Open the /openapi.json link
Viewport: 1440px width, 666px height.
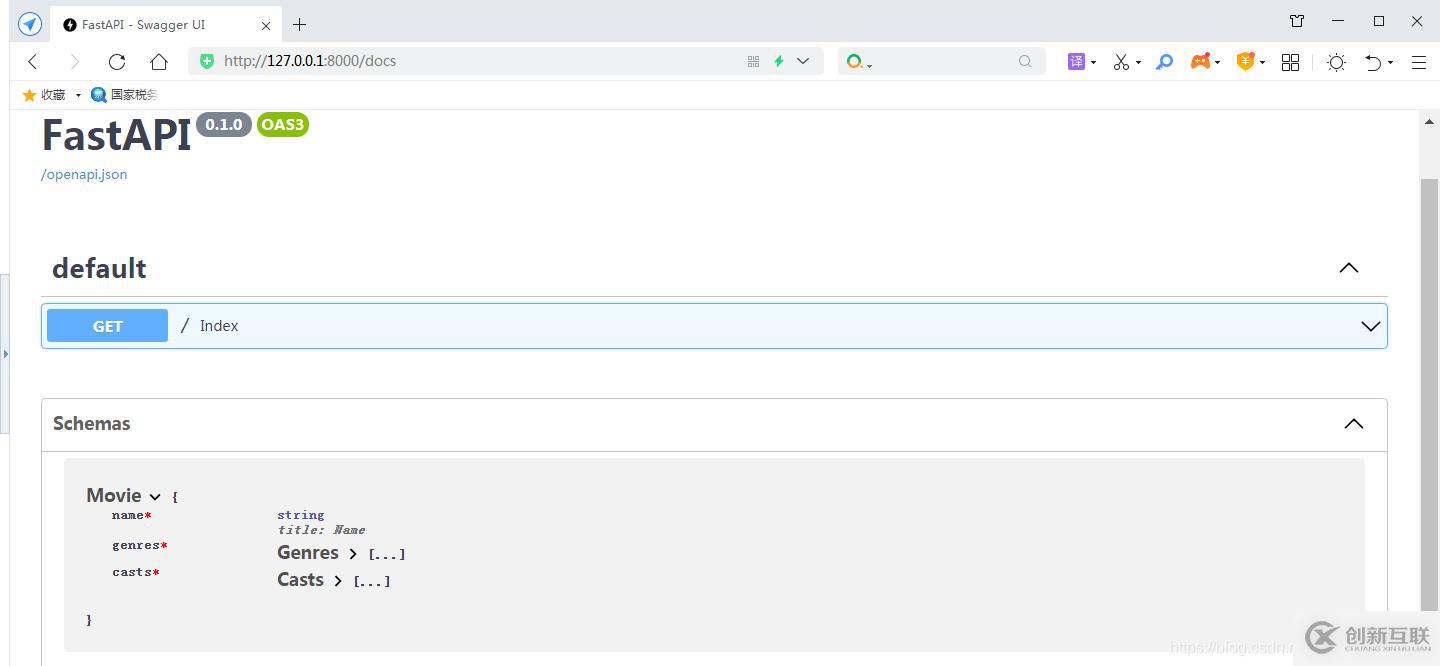pos(84,174)
